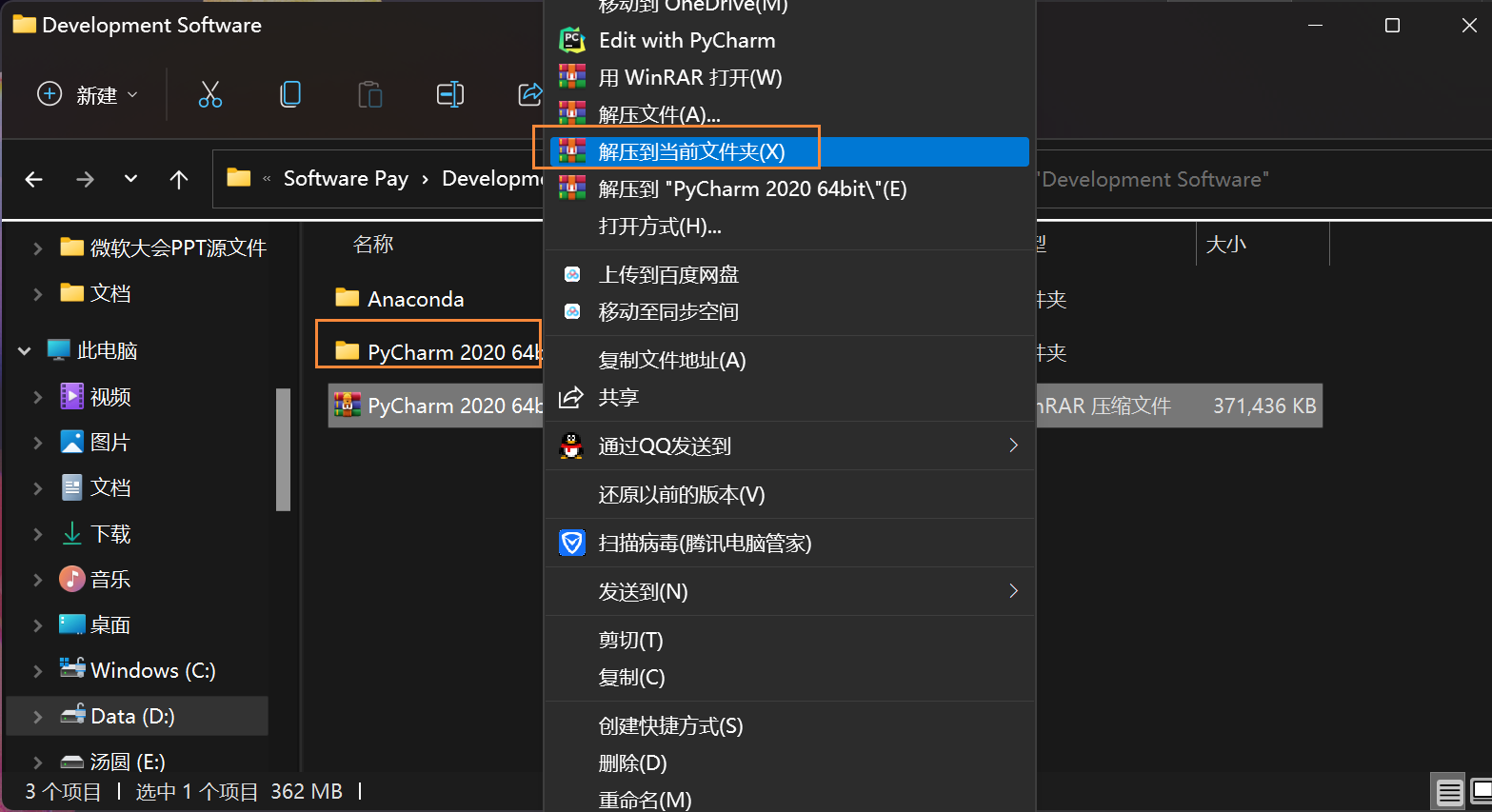This screenshot has height=812, width=1492.
Task: Go back with the left arrow
Action: tap(34, 179)
